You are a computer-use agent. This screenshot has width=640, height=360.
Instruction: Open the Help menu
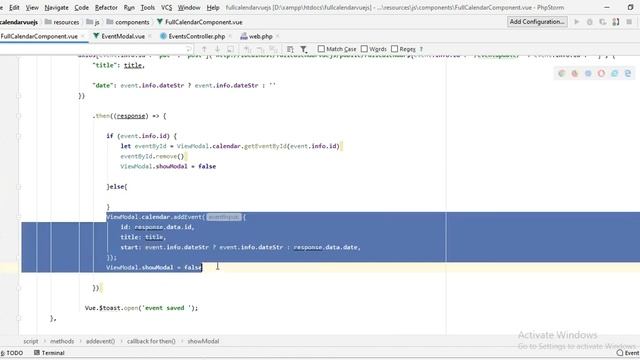pyautogui.click(x=213, y=7)
